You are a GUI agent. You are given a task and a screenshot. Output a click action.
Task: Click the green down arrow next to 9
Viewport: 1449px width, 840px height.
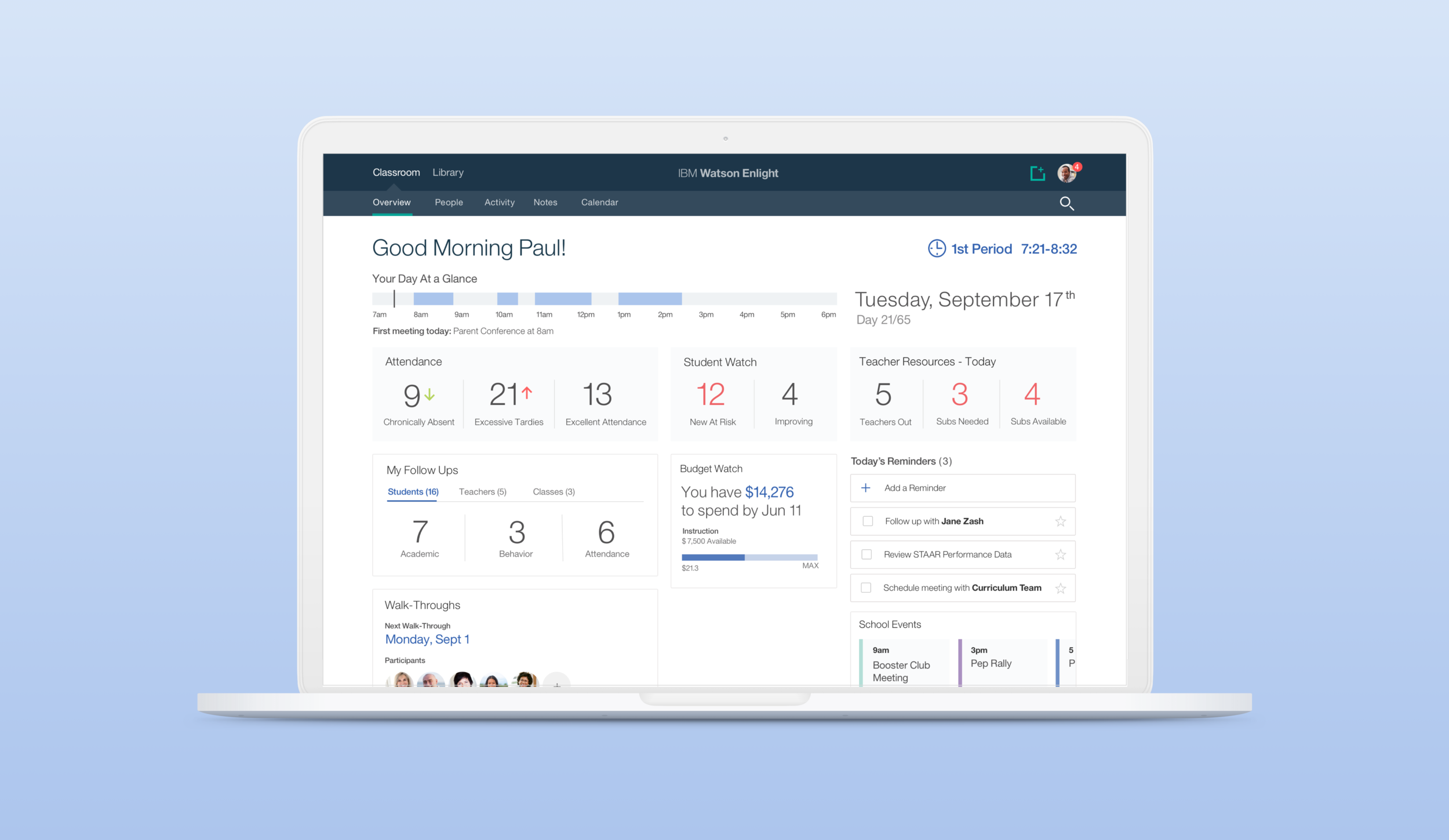429,395
